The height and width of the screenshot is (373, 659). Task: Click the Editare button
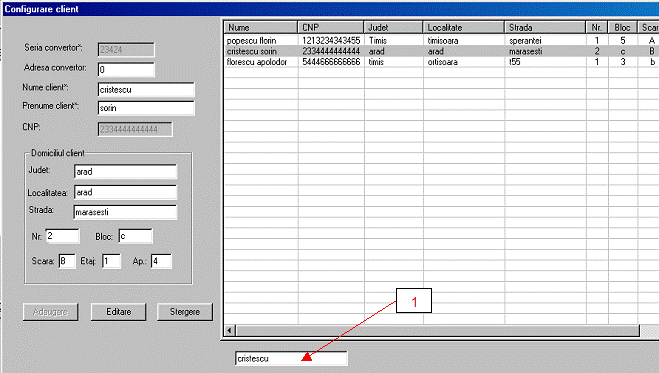point(119,312)
